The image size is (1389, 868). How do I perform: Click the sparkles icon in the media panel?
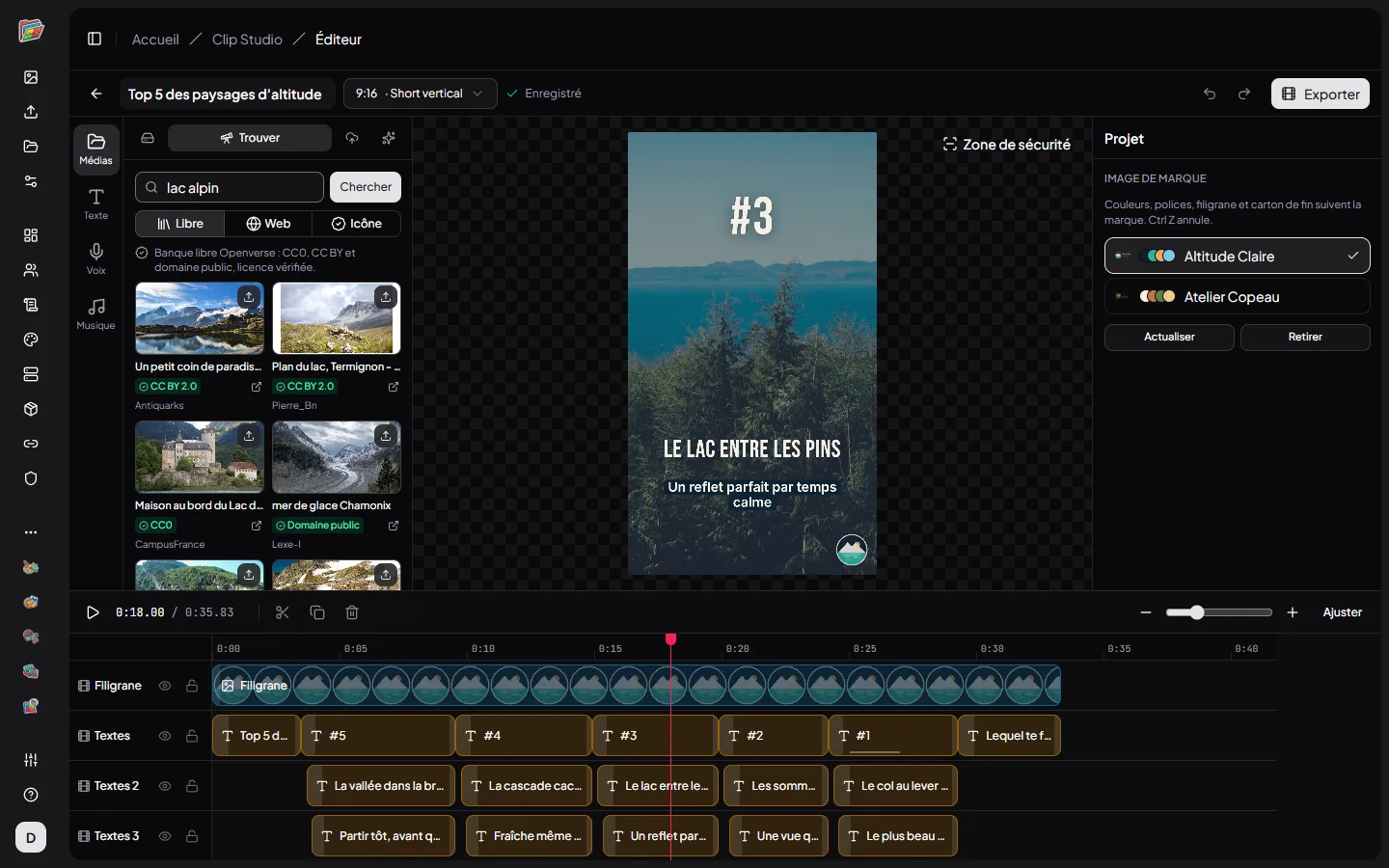[x=389, y=138]
